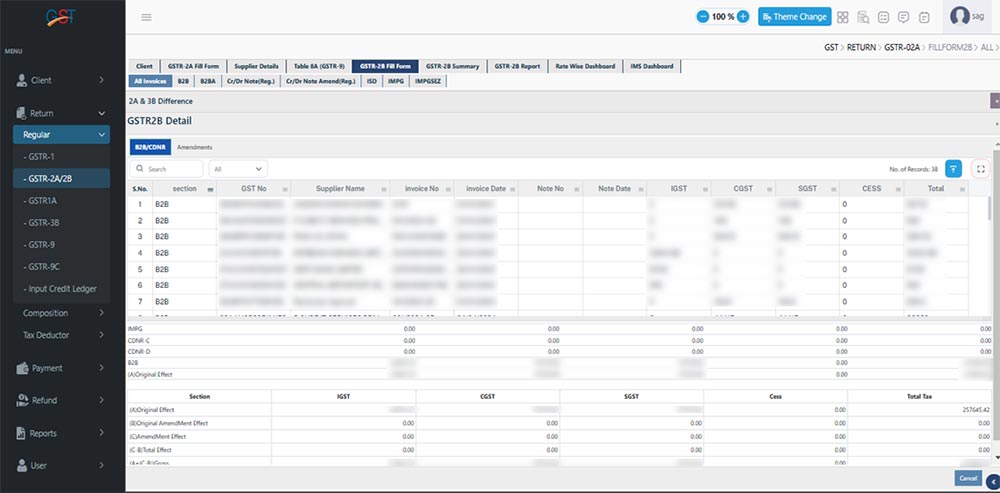Click the blue filter icon above table
Image resolution: width=1000 pixels, height=493 pixels.
click(x=955, y=169)
